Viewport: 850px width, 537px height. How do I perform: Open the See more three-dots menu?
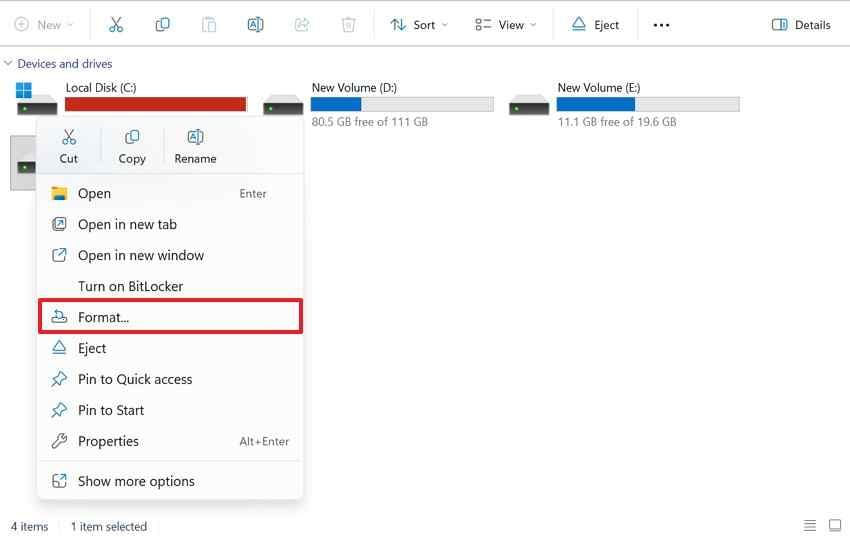[661, 25]
